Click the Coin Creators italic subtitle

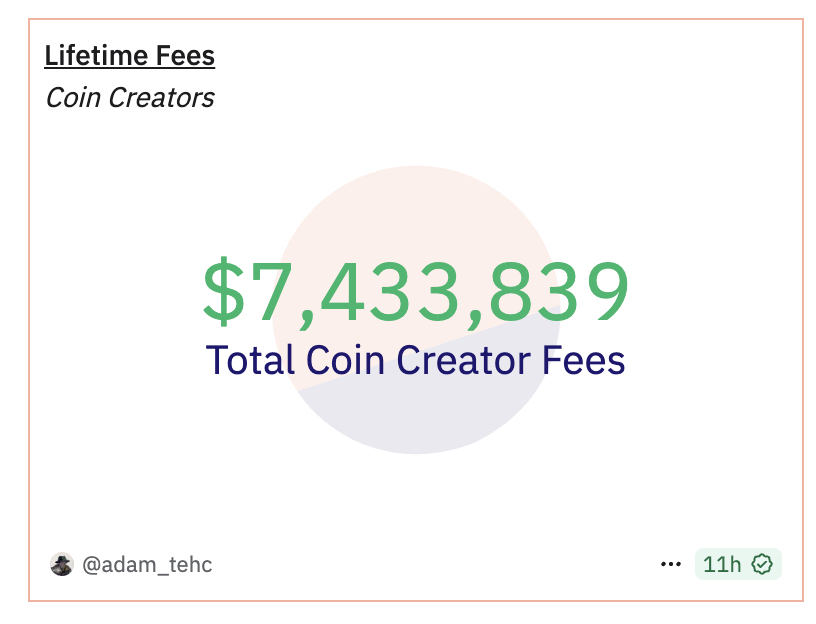[x=130, y=97]
